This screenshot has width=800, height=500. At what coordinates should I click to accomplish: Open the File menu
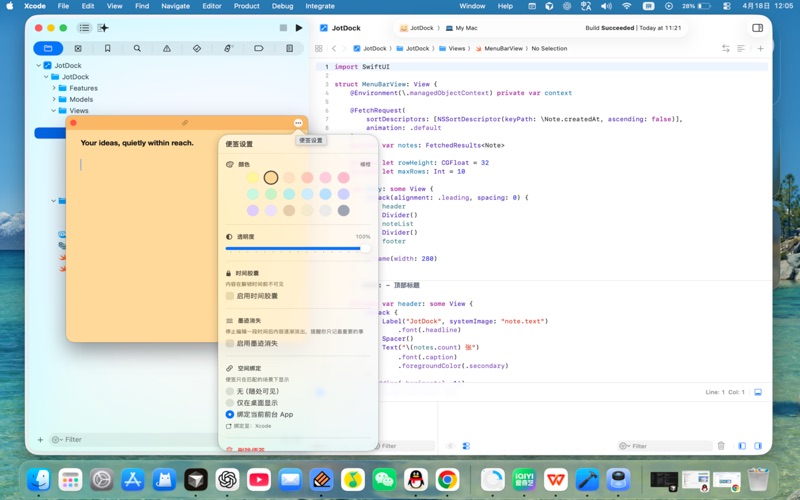pyautogui.click(x=63, y=6)
